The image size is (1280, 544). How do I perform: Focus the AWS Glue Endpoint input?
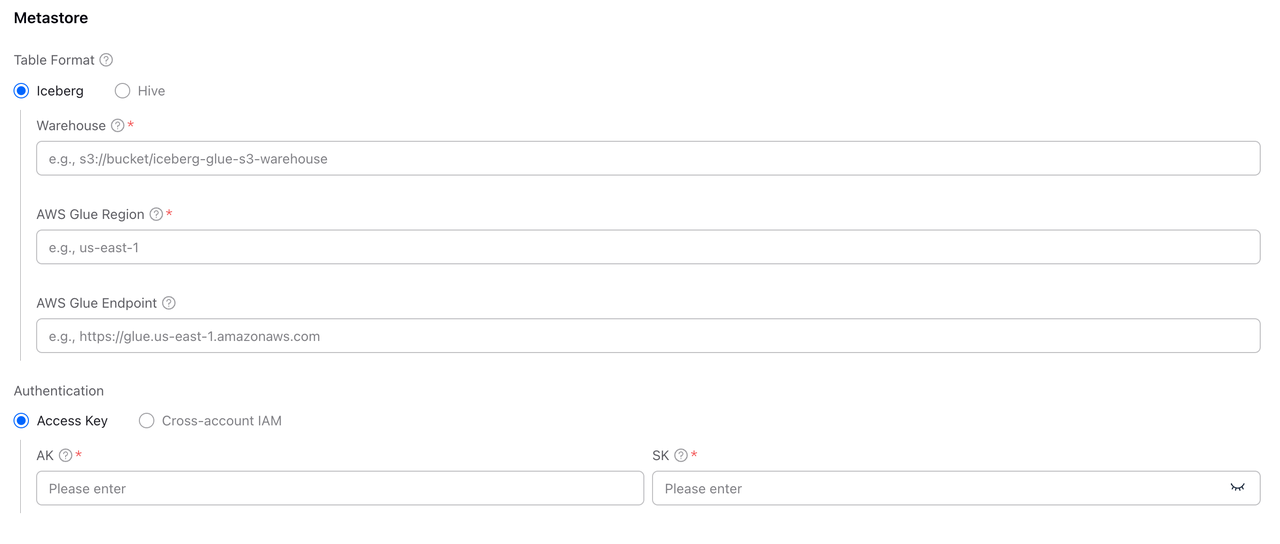[648, 336]
